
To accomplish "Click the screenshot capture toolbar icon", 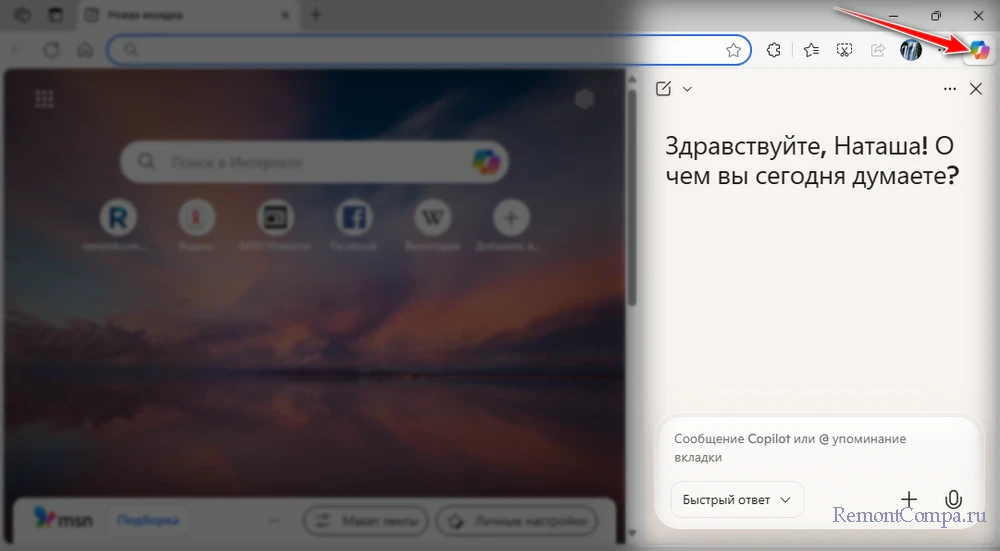I will [845, 50].
